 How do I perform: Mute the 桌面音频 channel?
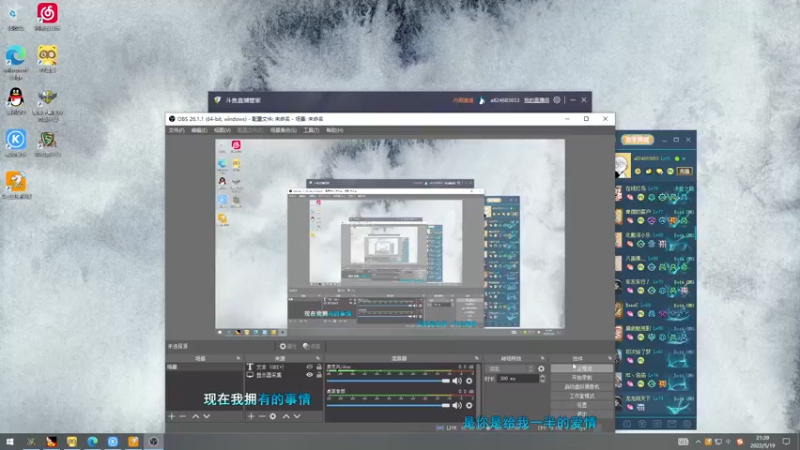click(457, 405)
